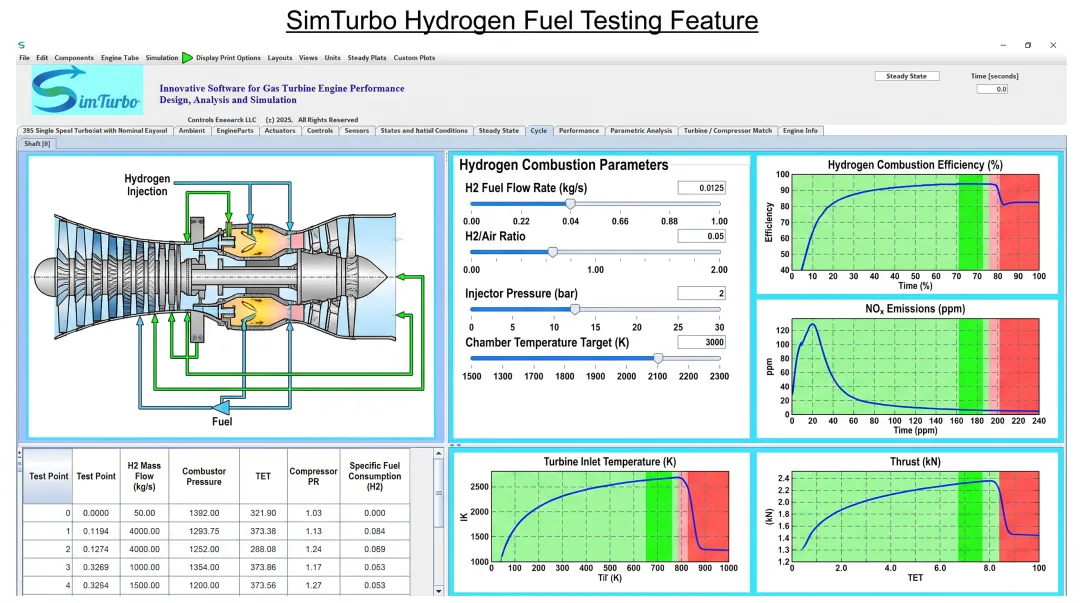Click the blue Fuel arrow in the diagram
The height and width of the screenshot is (603, 1080).
220,406
